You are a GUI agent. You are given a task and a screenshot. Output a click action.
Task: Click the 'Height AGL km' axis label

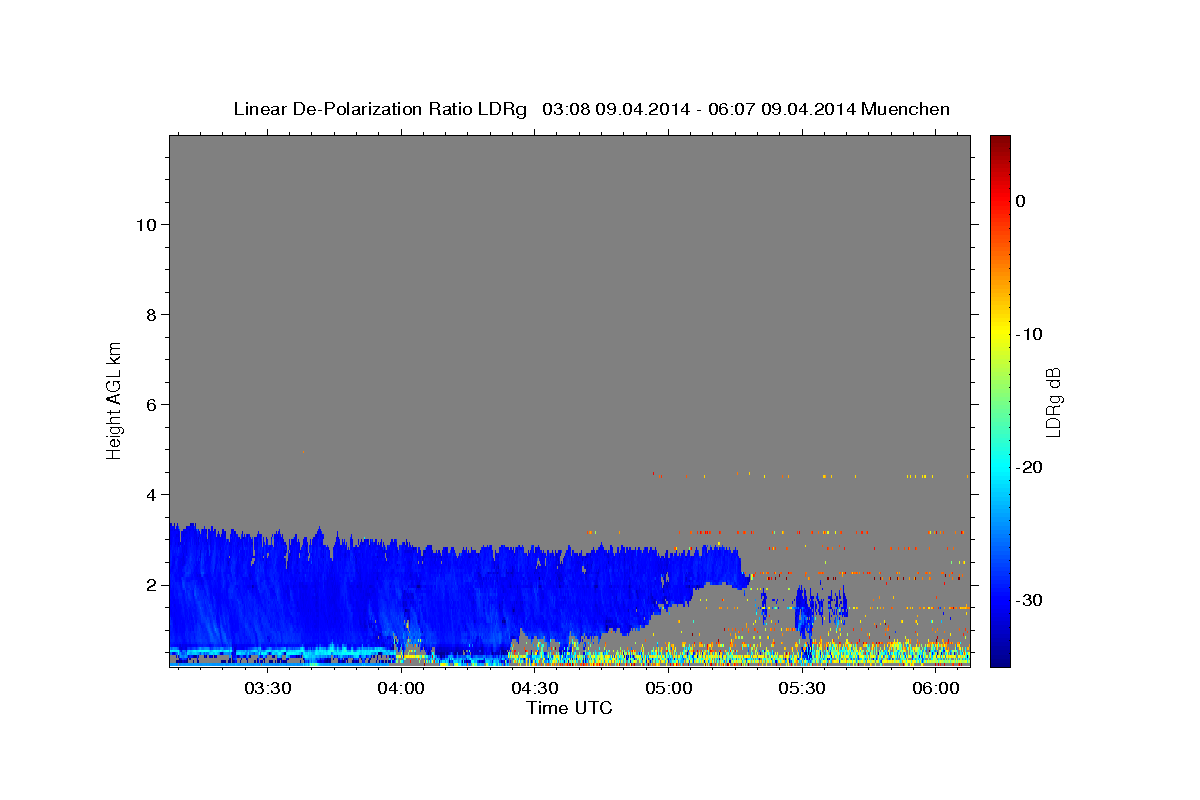point(115,399)
